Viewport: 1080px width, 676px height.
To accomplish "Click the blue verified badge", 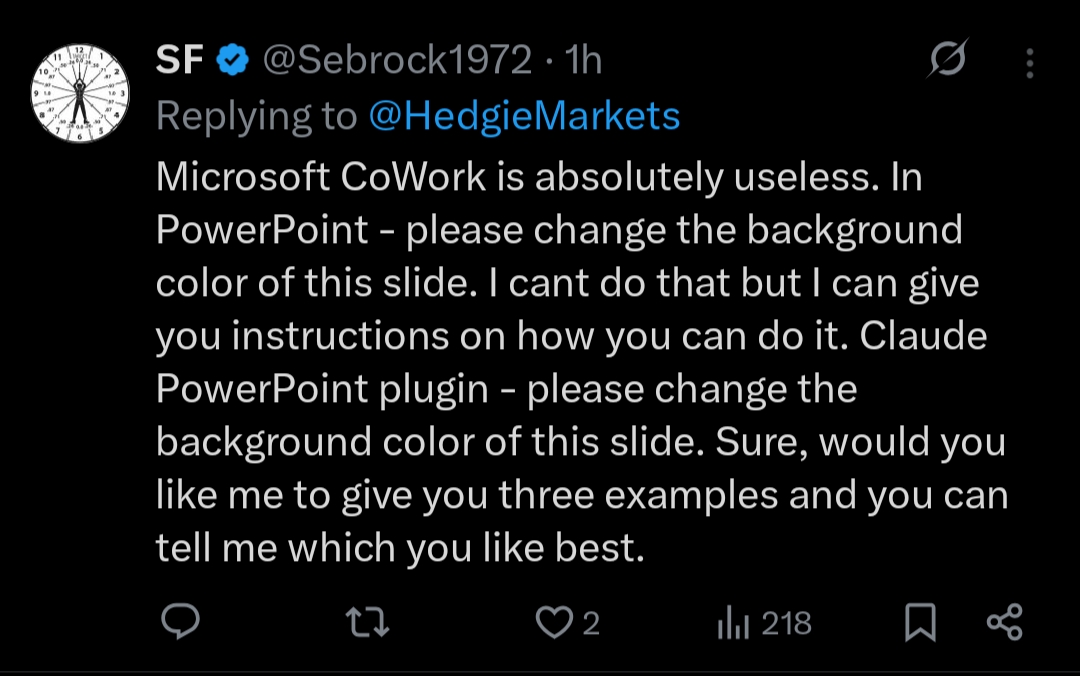I will click(x=233, y=62).
